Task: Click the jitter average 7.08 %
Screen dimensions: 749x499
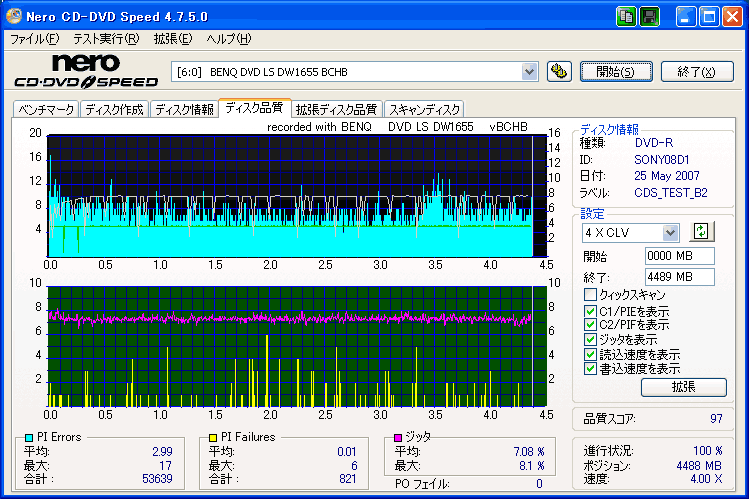Action: coord(529,451)
